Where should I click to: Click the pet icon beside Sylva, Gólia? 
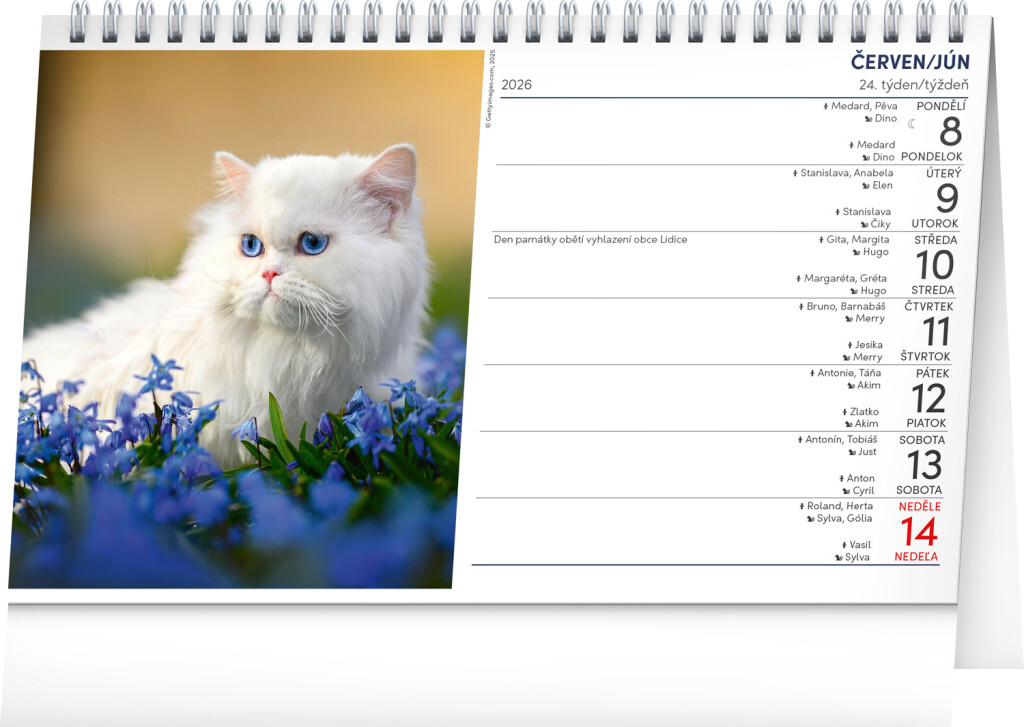(810, 518)
